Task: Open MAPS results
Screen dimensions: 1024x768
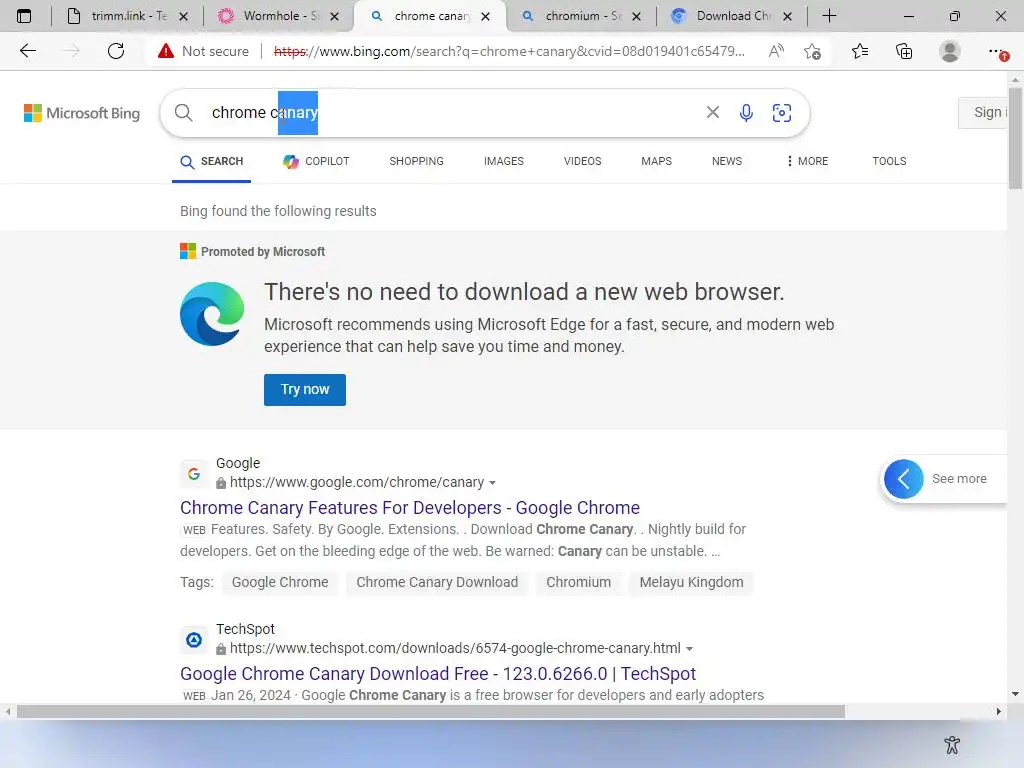Action: (x=656, y=161)
